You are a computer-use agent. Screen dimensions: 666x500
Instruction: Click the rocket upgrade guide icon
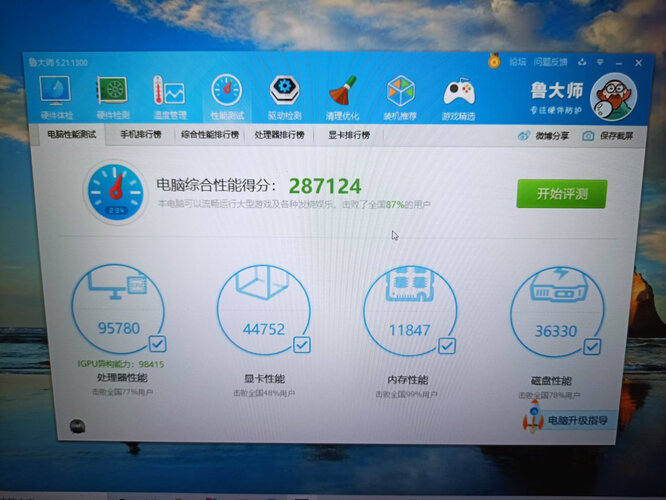533,417
